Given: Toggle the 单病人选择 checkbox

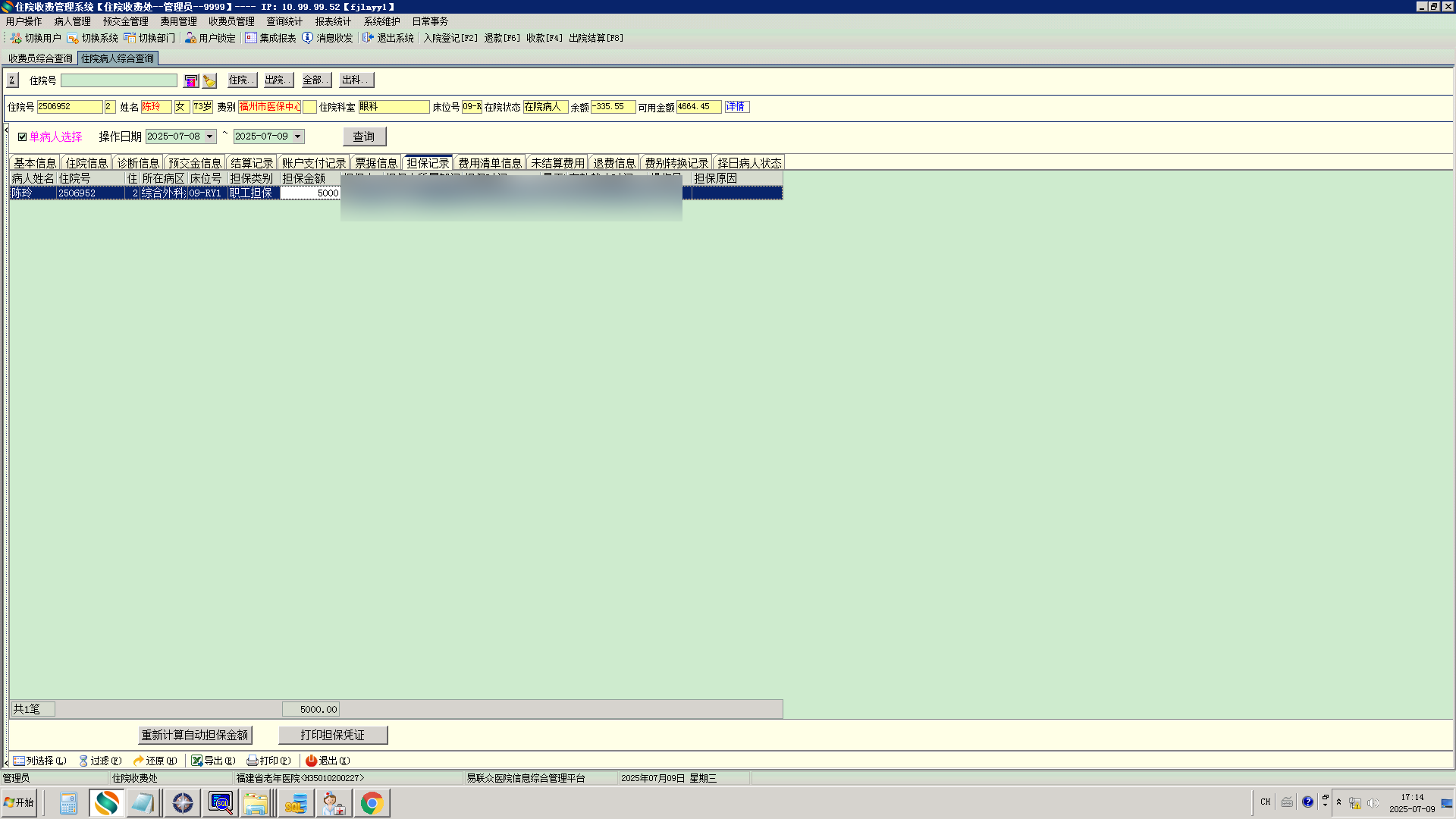Looking at the screenshot, I should coord(23,137).
